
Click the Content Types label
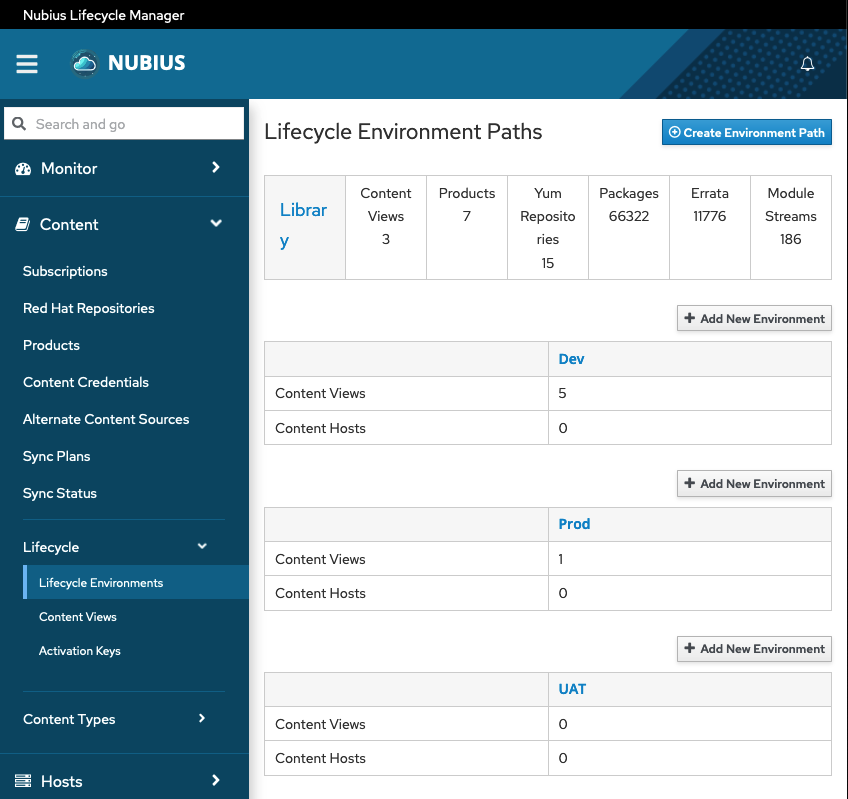(x=69, y=719)
